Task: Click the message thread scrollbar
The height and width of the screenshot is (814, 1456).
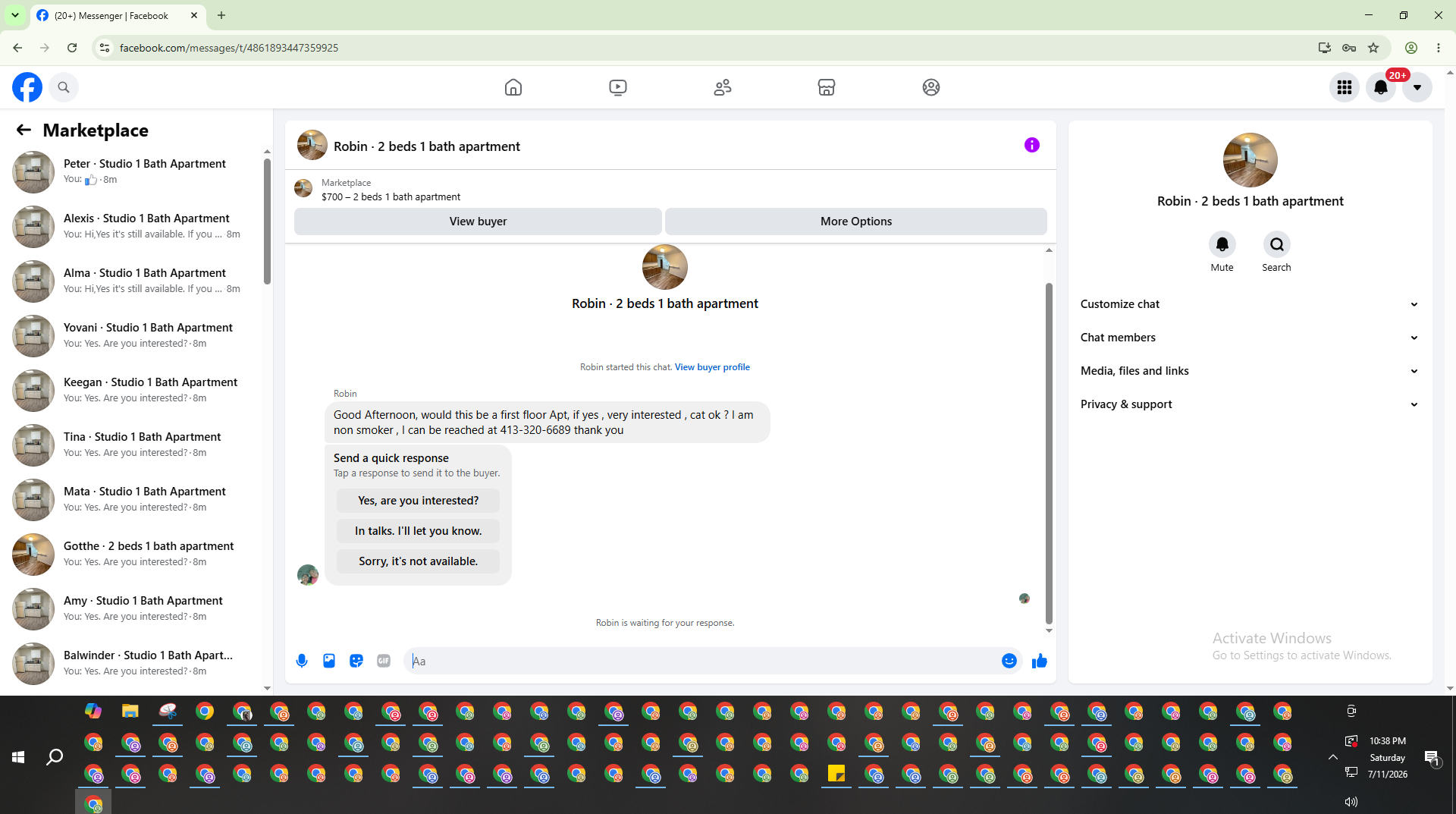Action: pos(1049,453)
